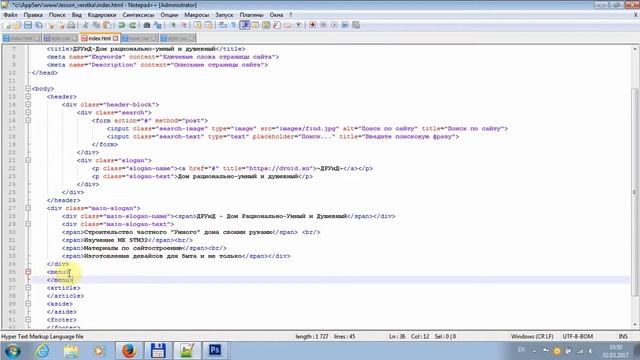Open Find dialog with binoculars icon

click(x=147, y=25)
